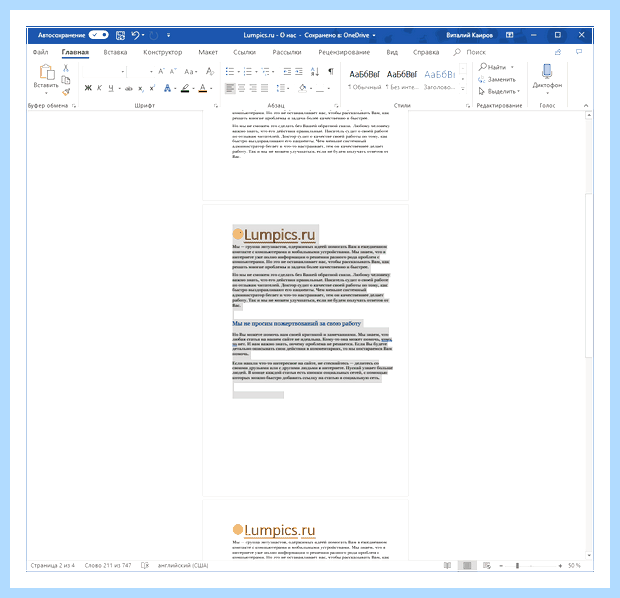
Task: Switch to the Рецензирование tab
Action: [x=344, y=52]
